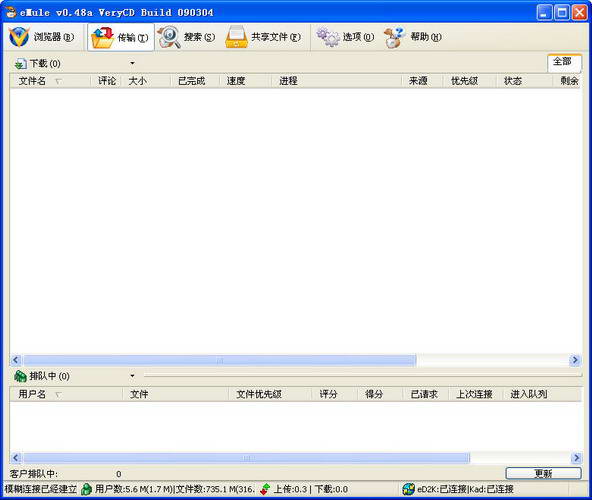The image size is (592, 500).
Task: Sort downloads by 优先级 column
Action: (469, 81)
